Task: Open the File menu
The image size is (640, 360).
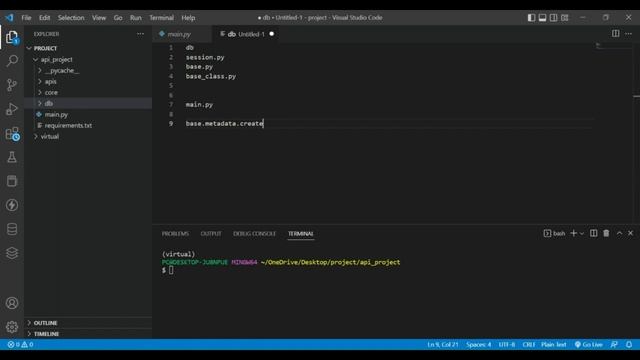Action: click(x=26, y=18)
